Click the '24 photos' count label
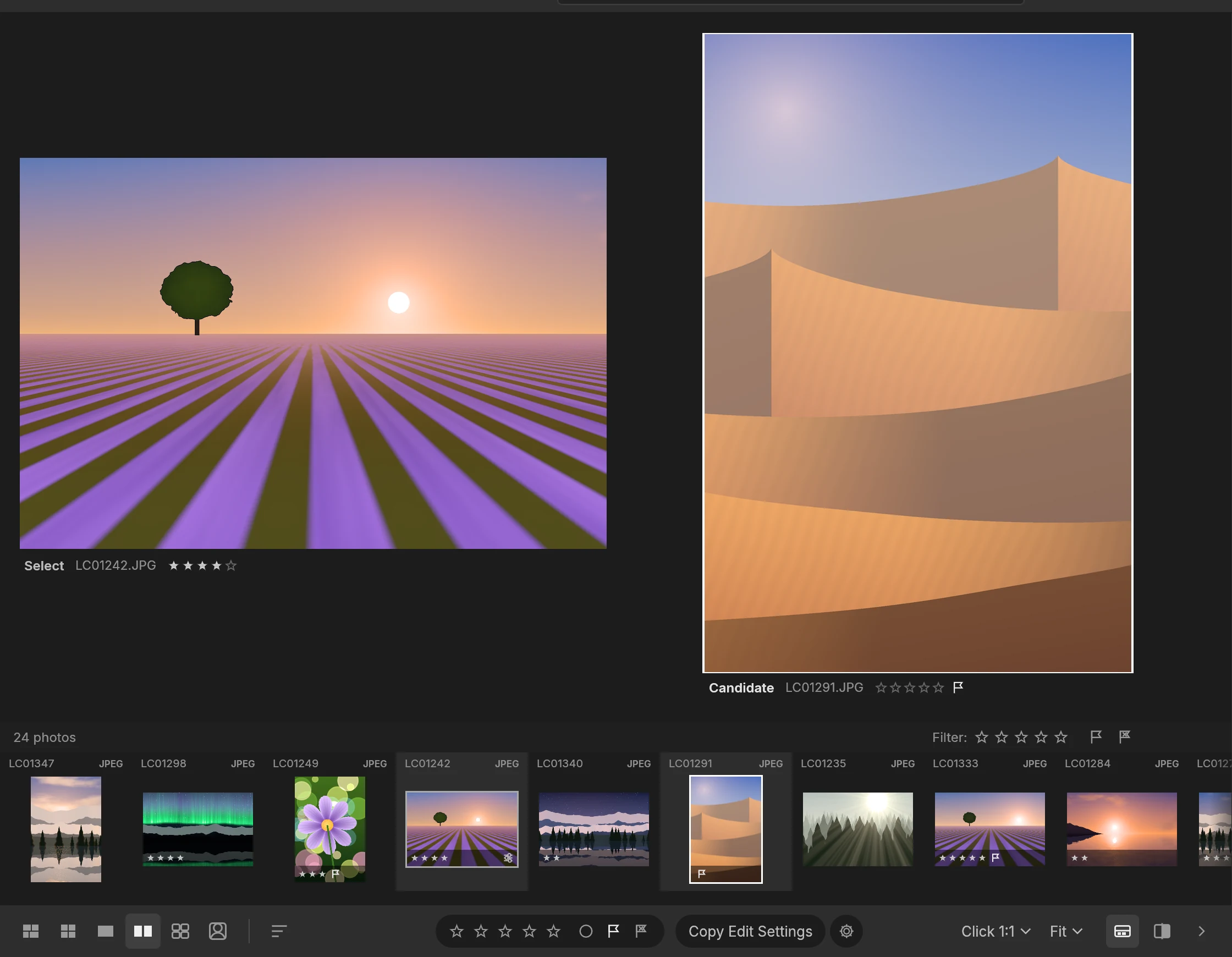 45,738
